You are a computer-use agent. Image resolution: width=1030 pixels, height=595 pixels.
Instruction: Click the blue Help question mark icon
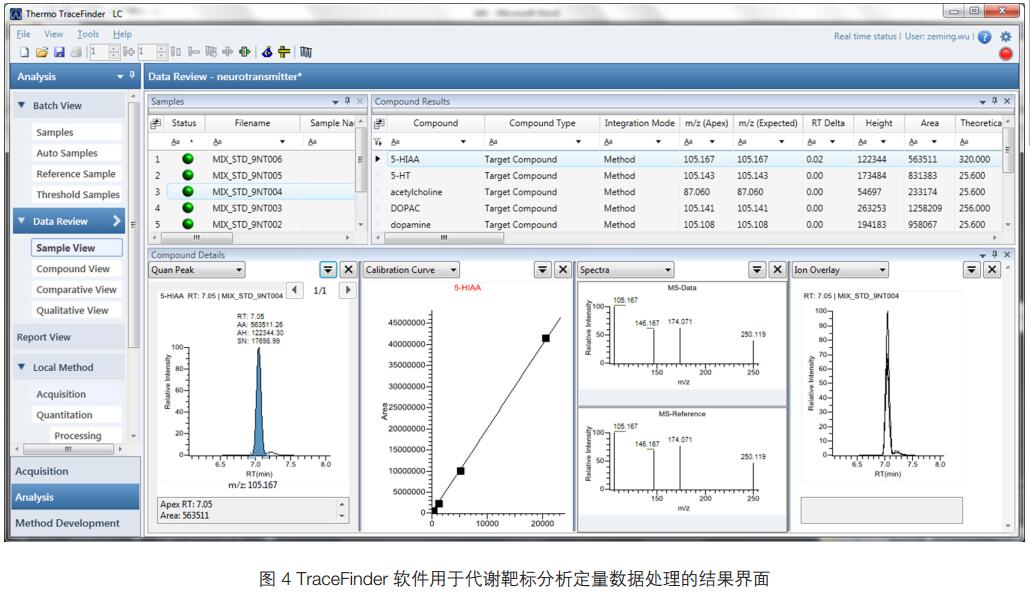[x=984, y=37]
